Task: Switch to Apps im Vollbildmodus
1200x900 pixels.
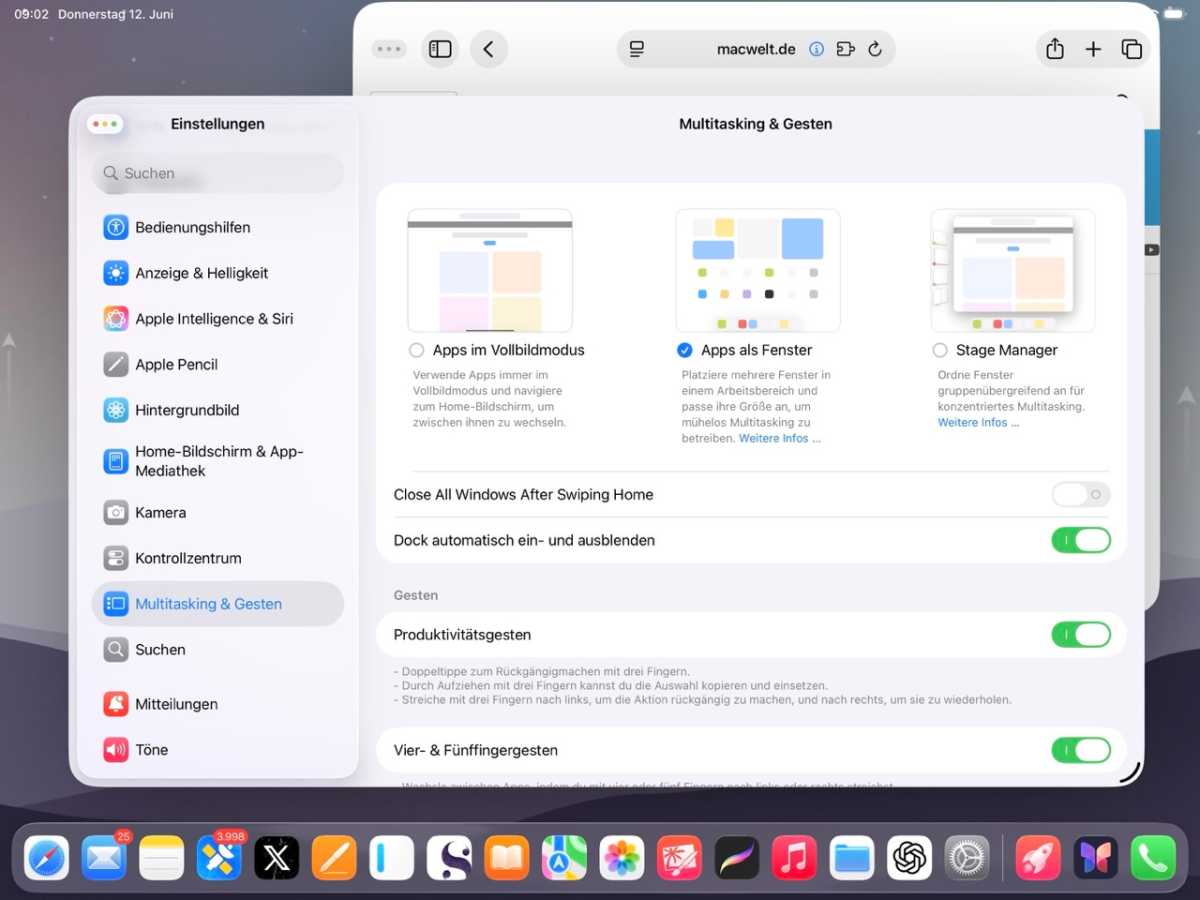Action: (416, 350)
